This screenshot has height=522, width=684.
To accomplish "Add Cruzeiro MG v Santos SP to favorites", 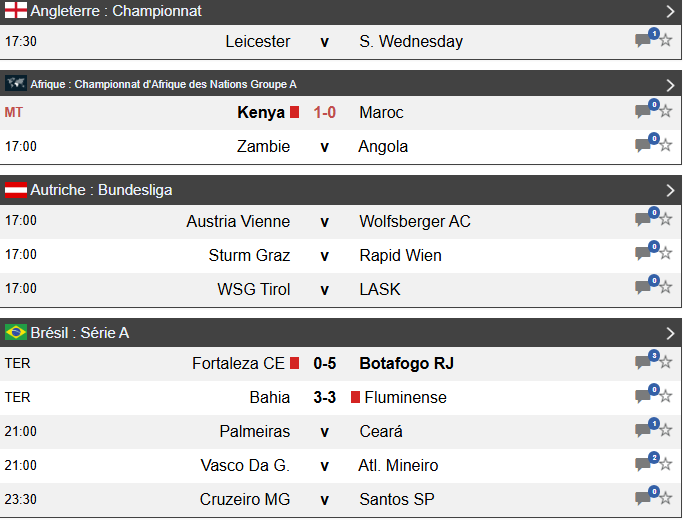I will (x=665, y=499).
